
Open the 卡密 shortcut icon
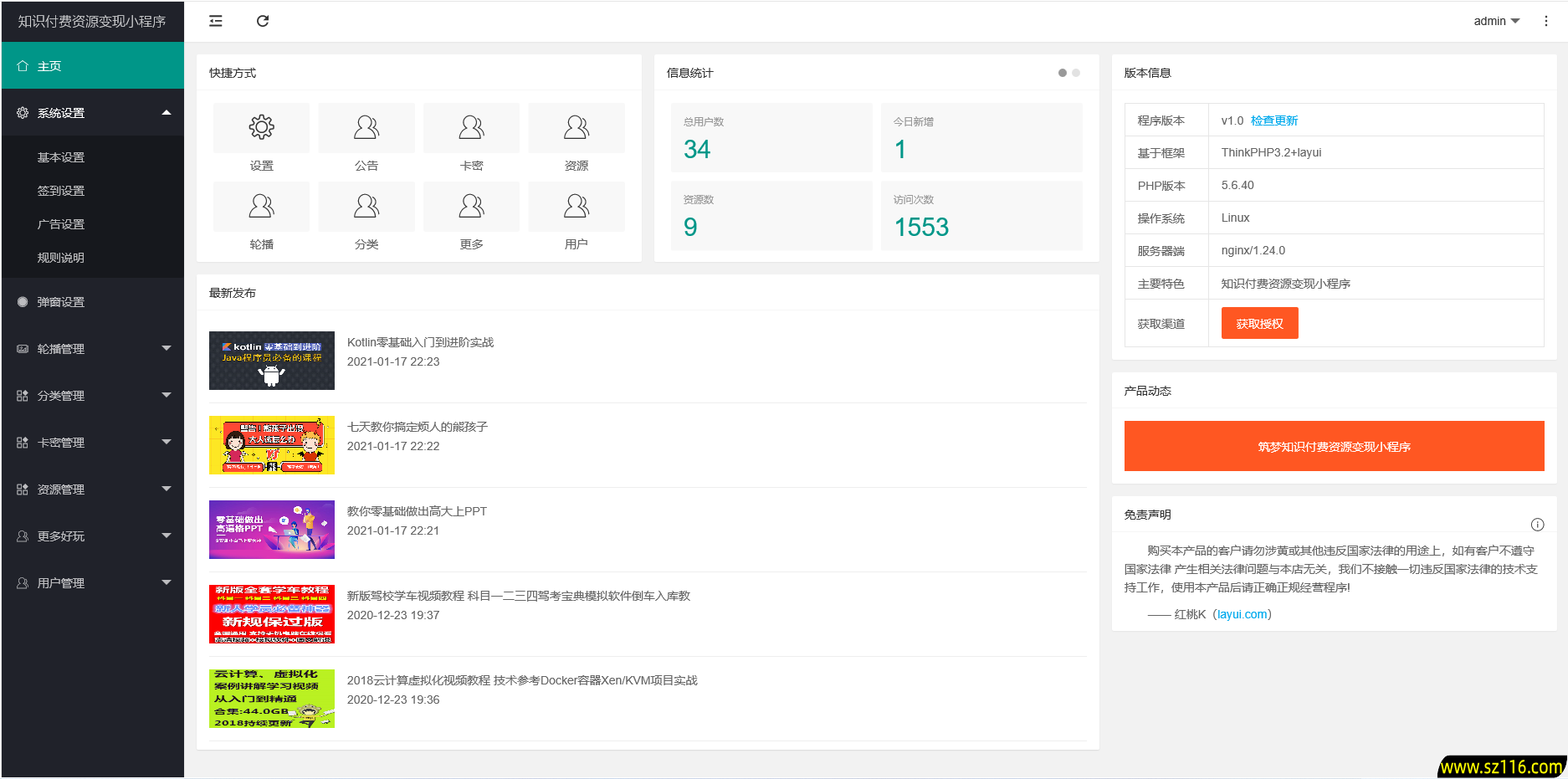[471, 128]
